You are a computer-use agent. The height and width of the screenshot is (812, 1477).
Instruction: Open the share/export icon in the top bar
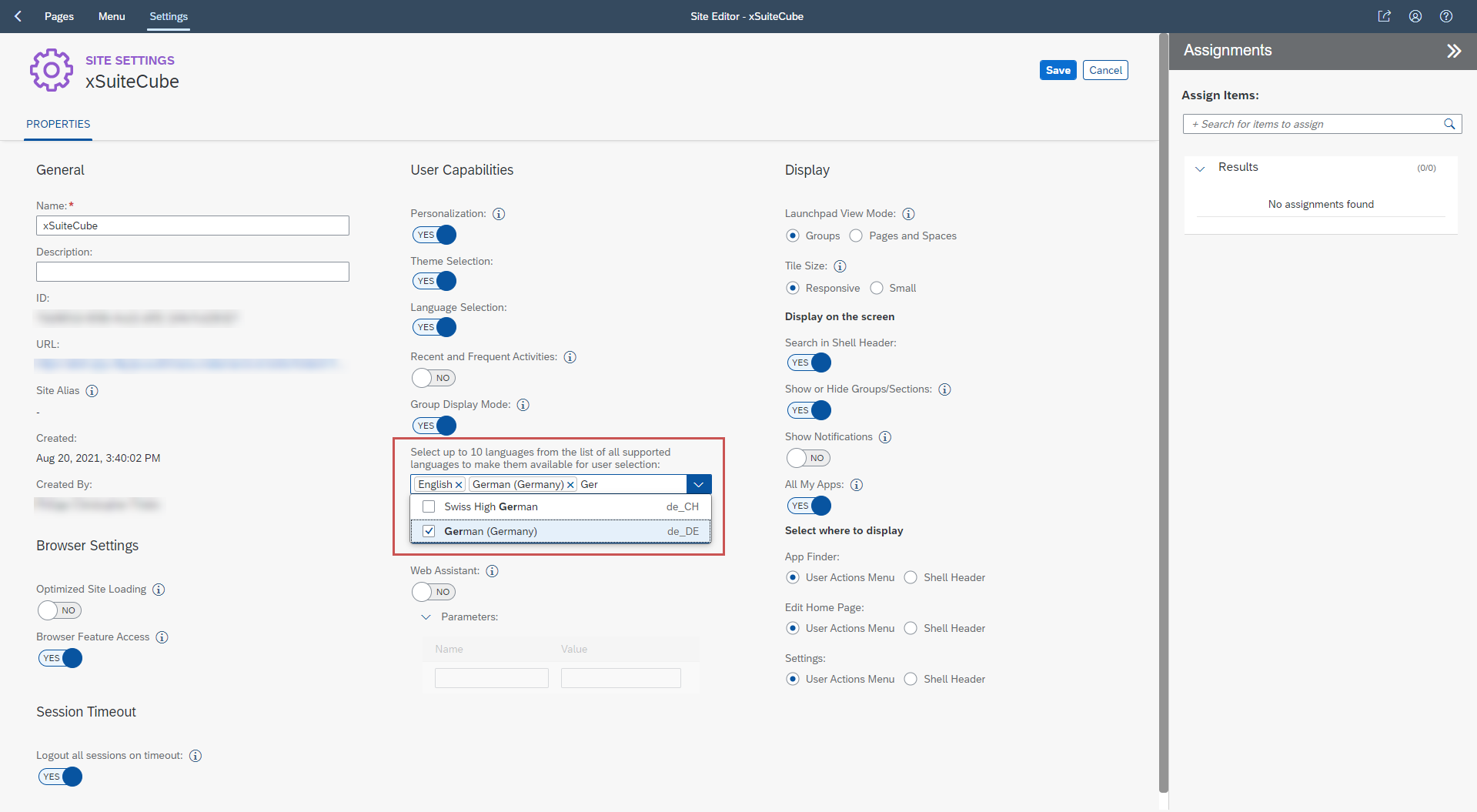point(1384,16)
